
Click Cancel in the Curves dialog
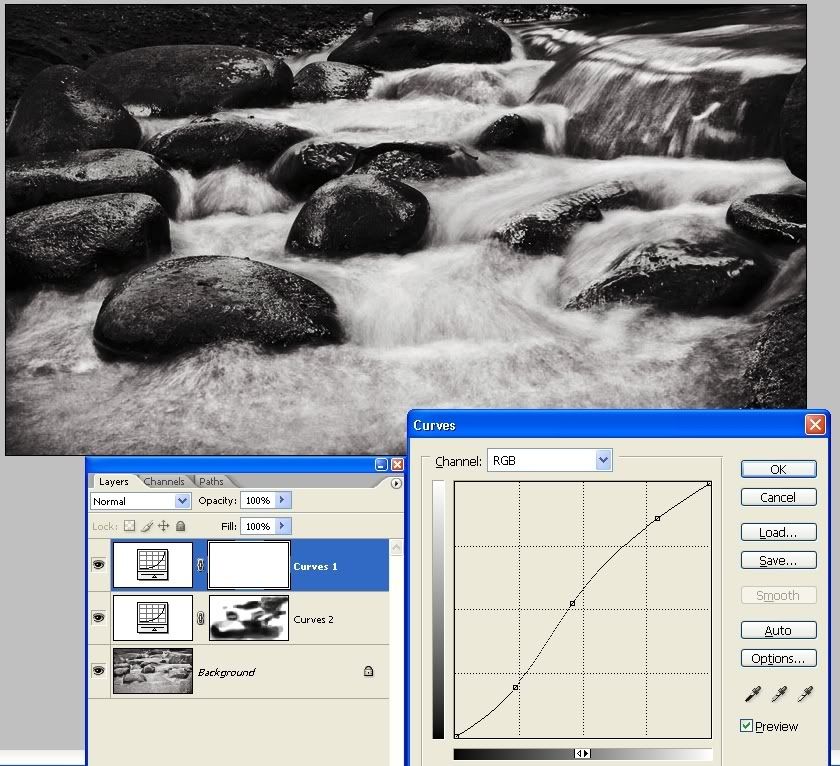coord(778,497)
